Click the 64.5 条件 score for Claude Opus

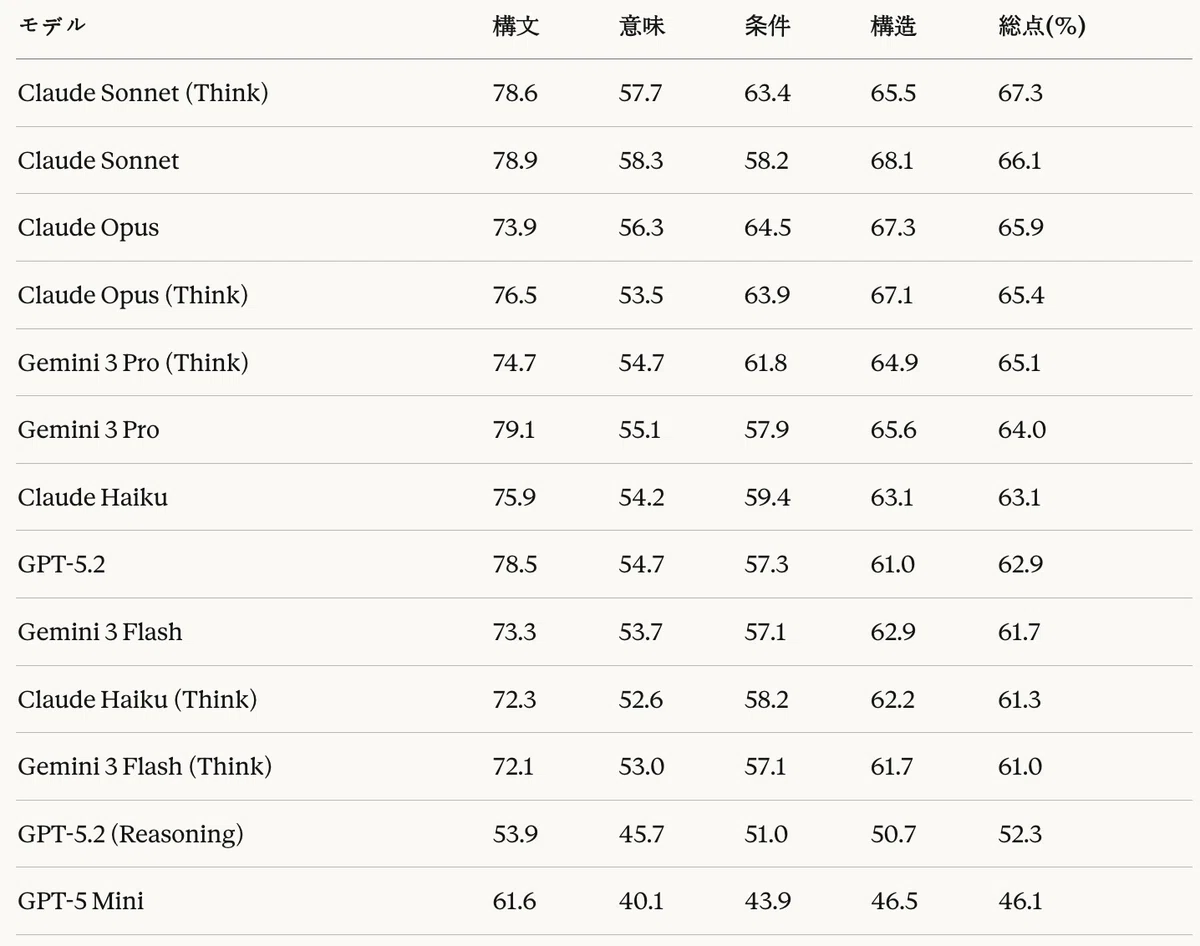point(767,228)
